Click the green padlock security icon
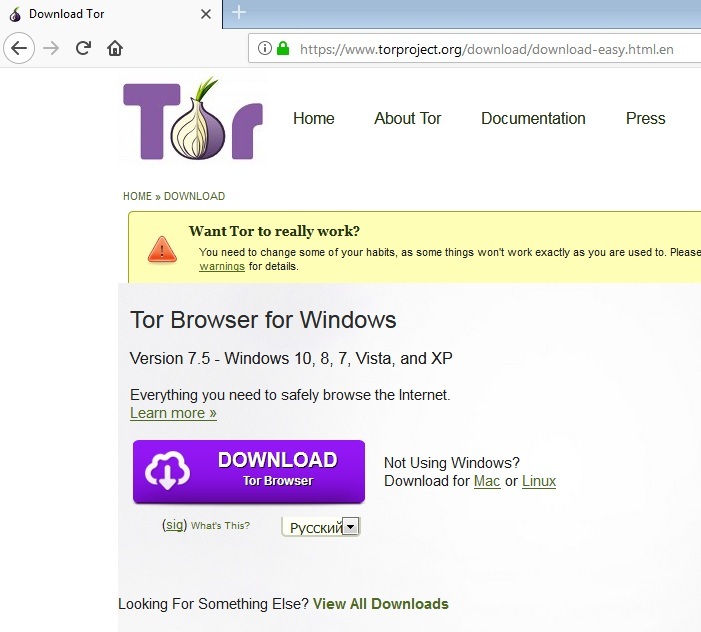Screen dimensions: 701x632 (x=283, y=48)
